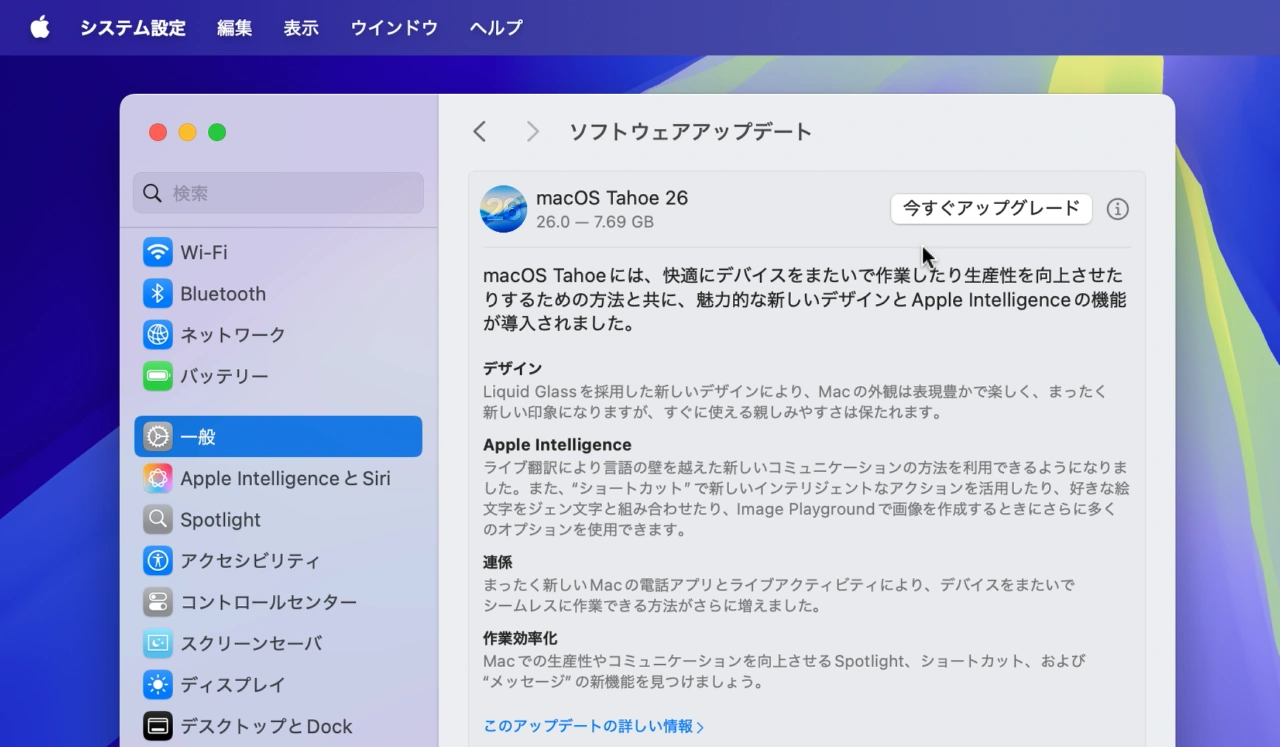Open アクセシビリティ settings via its icon
Screen dimensions: 1280x747
click(x=158, y=561)
